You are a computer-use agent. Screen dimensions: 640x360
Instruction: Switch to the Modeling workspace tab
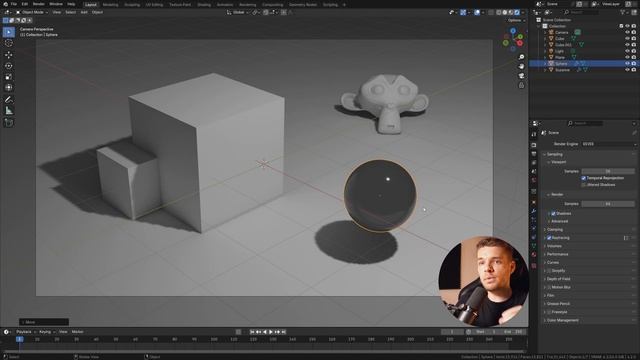(x=110, y=5)
